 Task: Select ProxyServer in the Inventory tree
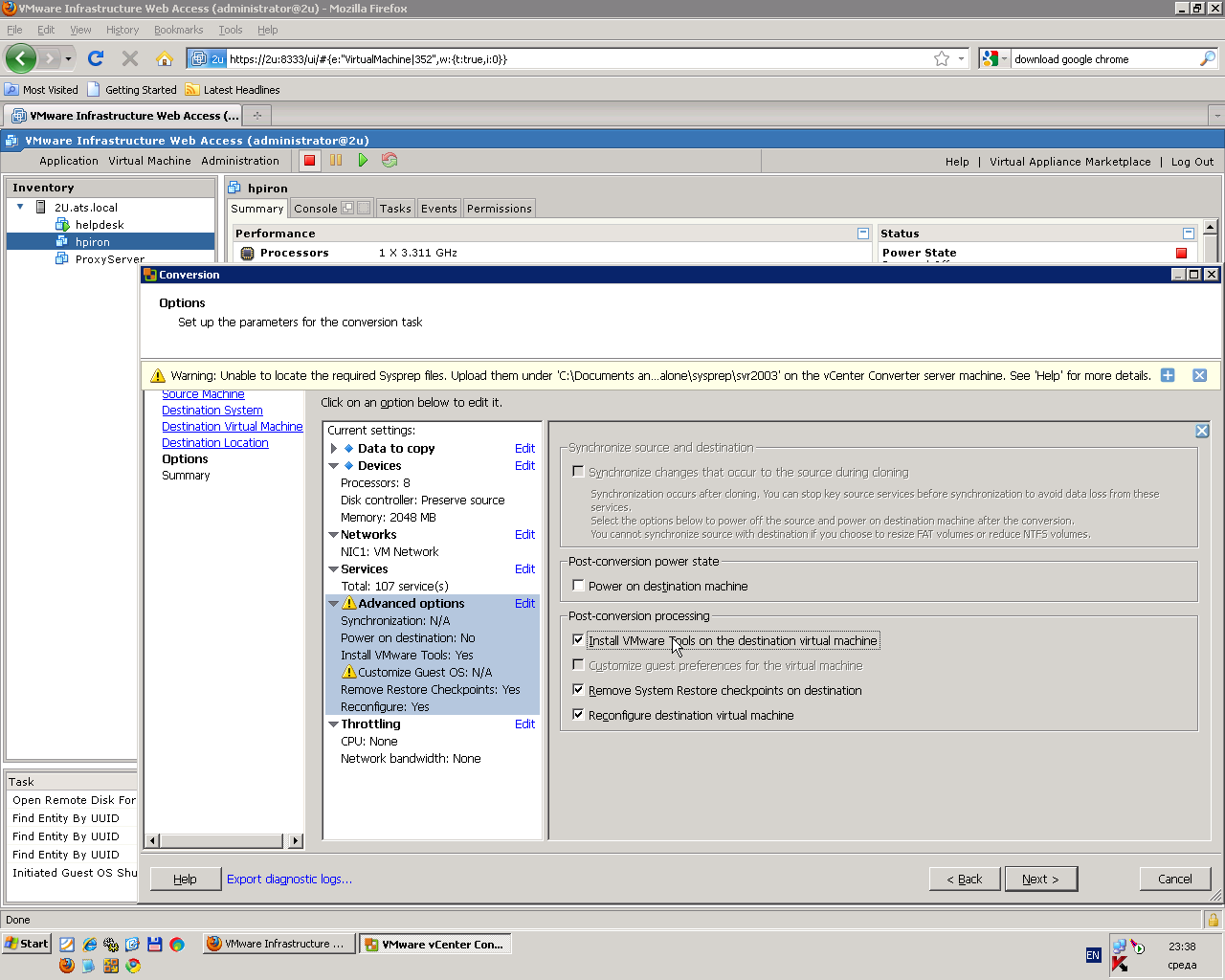point(109,259)
